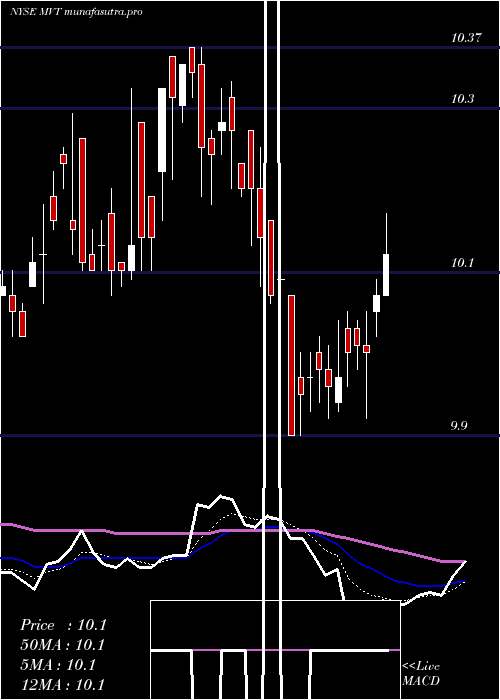The width and height of the screenshot is (500, 700).
Task: Select the 10.37 price level label
Action: tap(466, 38)
